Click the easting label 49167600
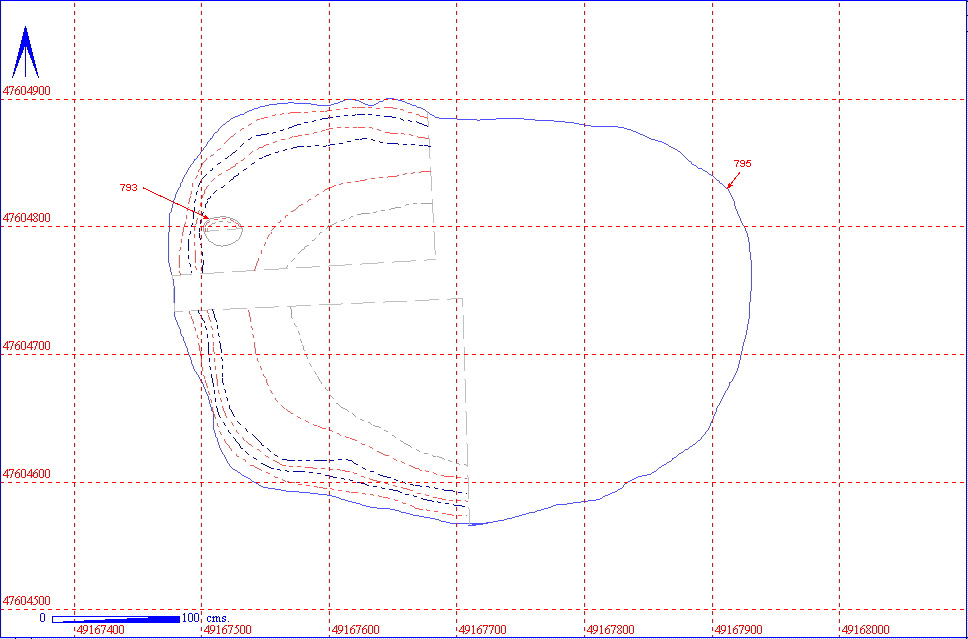Viewport: 968px width, 639px height. [x=355, y=630]
